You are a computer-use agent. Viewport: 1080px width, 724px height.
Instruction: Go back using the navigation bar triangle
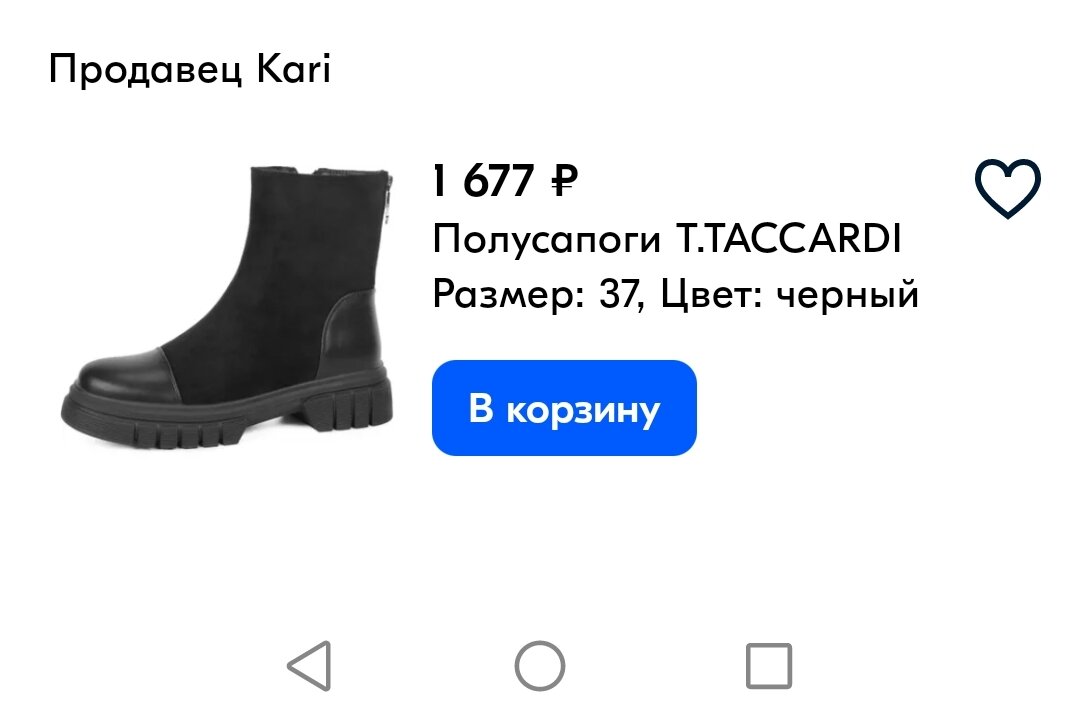coord(310,665)
